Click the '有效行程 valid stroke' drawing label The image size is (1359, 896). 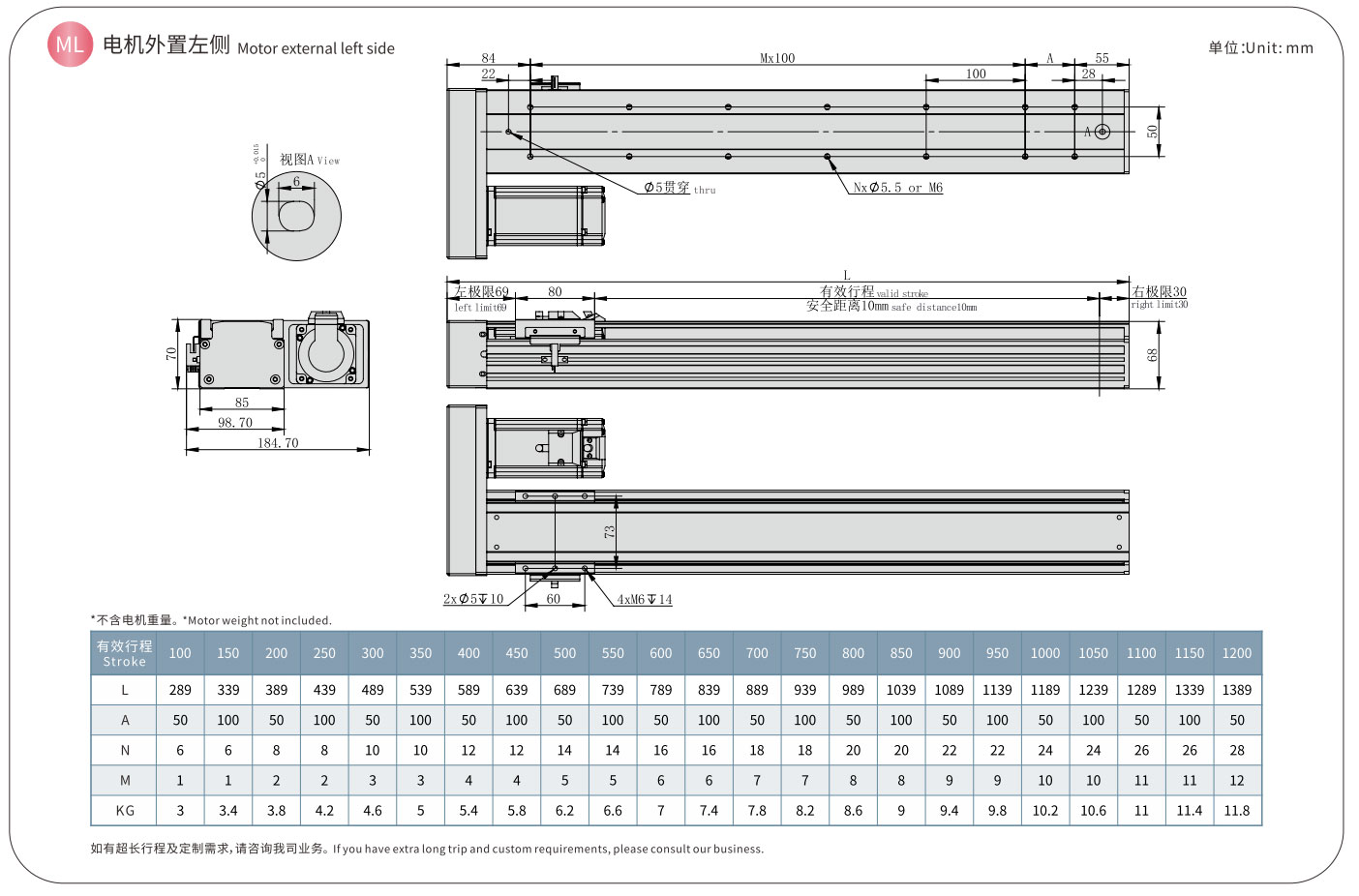click(x=873, y=291)
